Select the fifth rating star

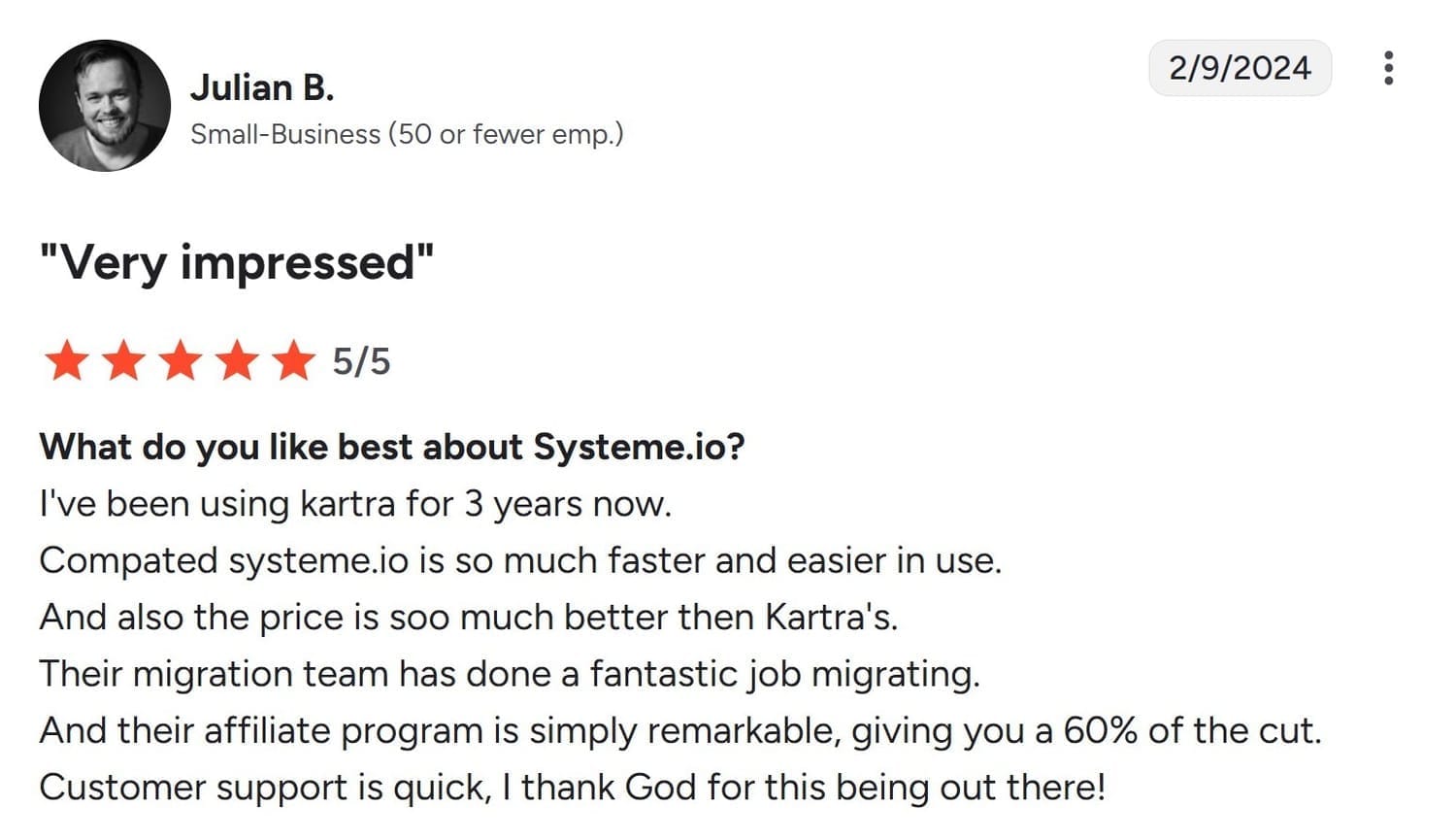[x=293, y=361]
